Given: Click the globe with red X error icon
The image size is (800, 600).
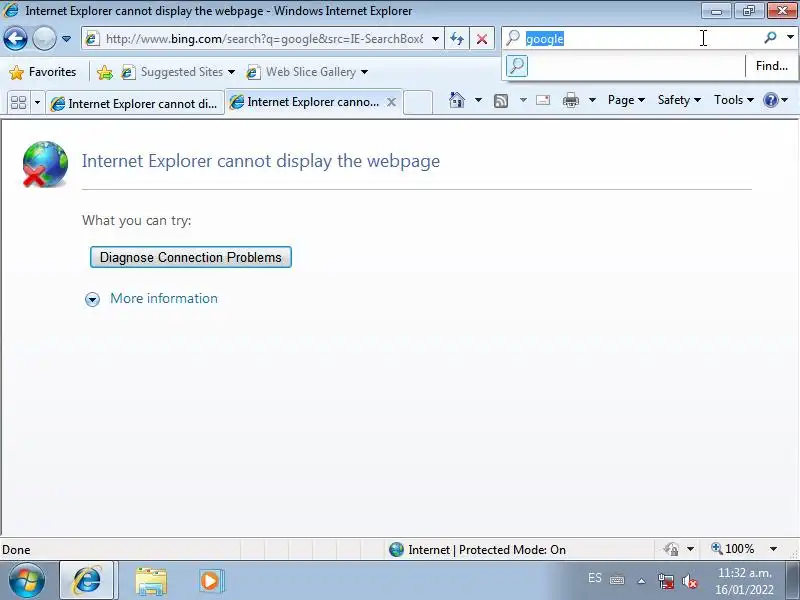Looking at the screenshot, I should [45, 164].
